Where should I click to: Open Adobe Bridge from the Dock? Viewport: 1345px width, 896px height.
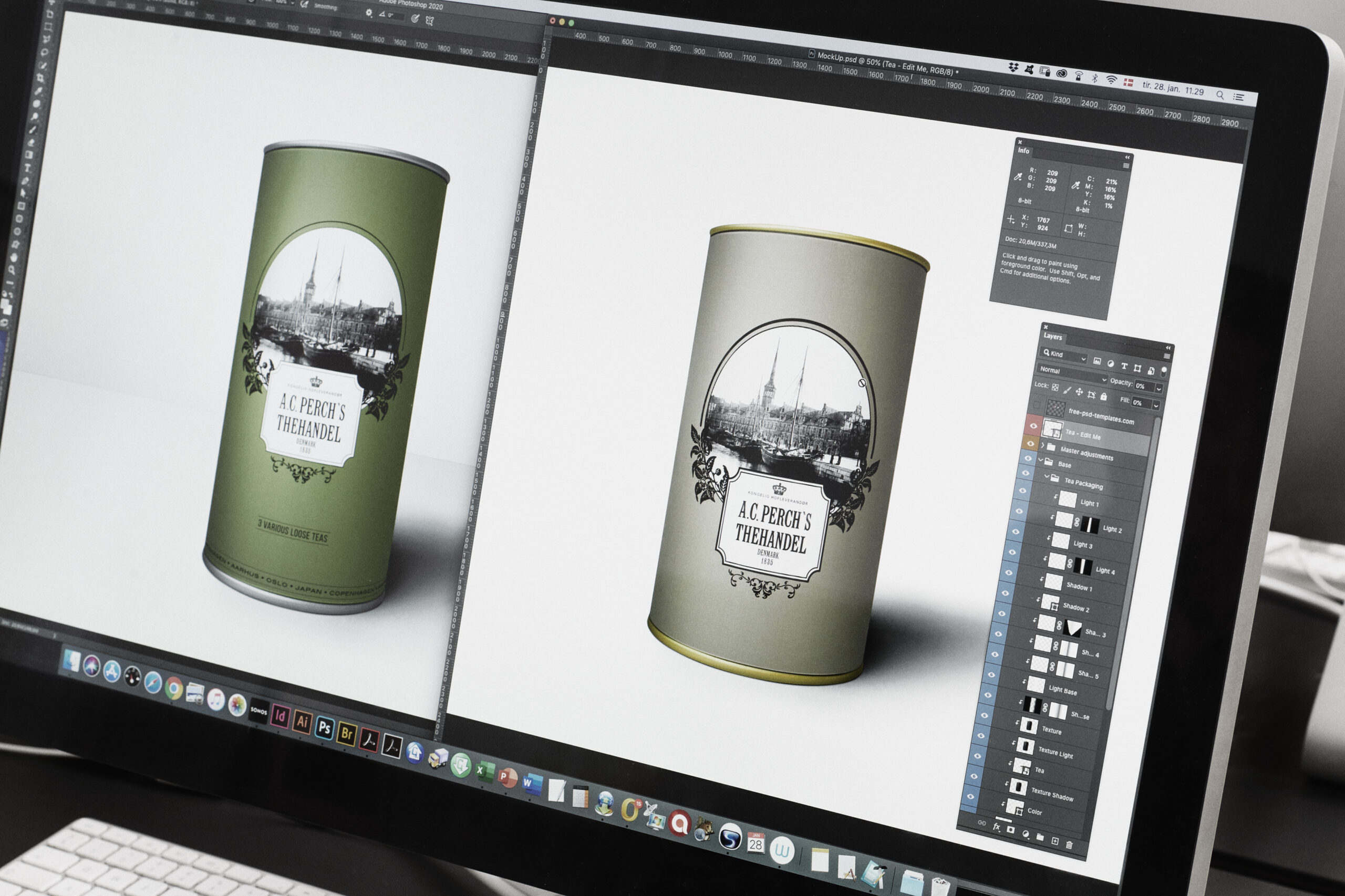[346, 733]
